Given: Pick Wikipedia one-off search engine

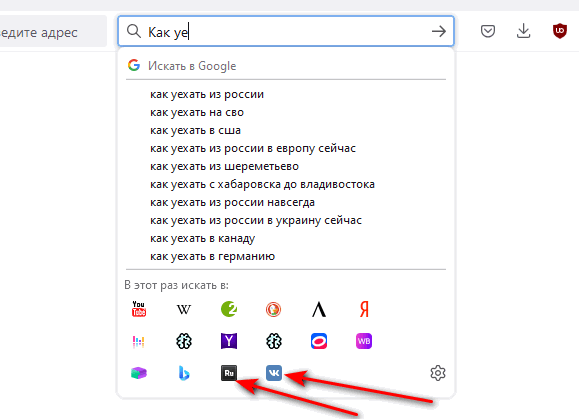Looking at the screenshot, I should (x=184, y=309).
